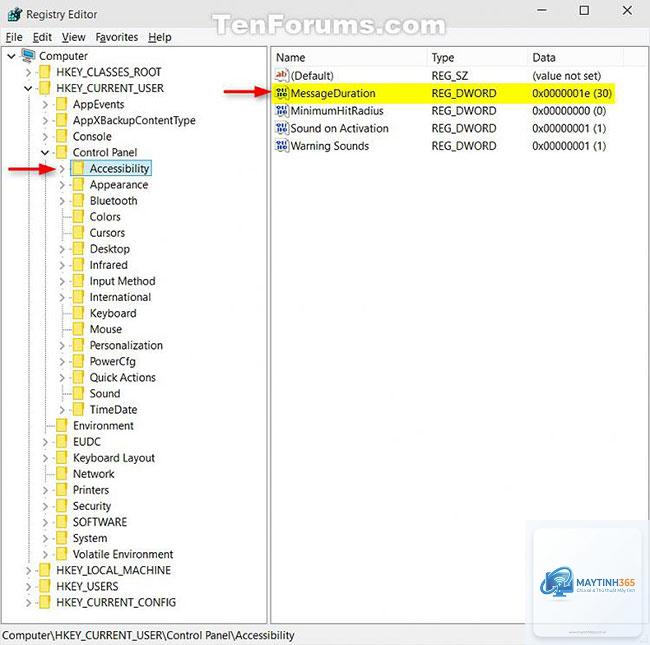650x645 pixels.
Task: Click the Sound on Activation value icon
Action: (x=281, y=128)
